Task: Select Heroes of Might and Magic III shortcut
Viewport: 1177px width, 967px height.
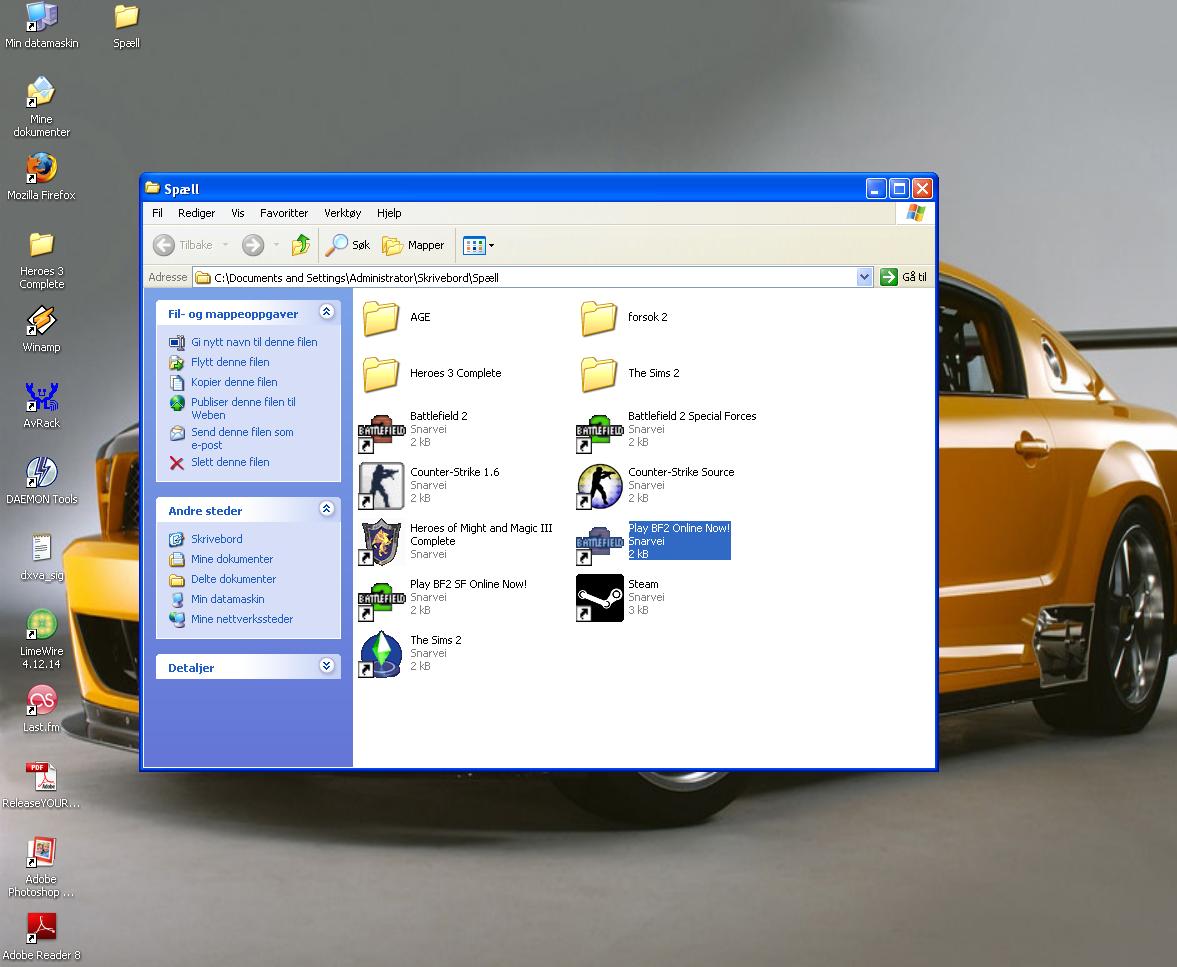Action: tap(381, 541)
